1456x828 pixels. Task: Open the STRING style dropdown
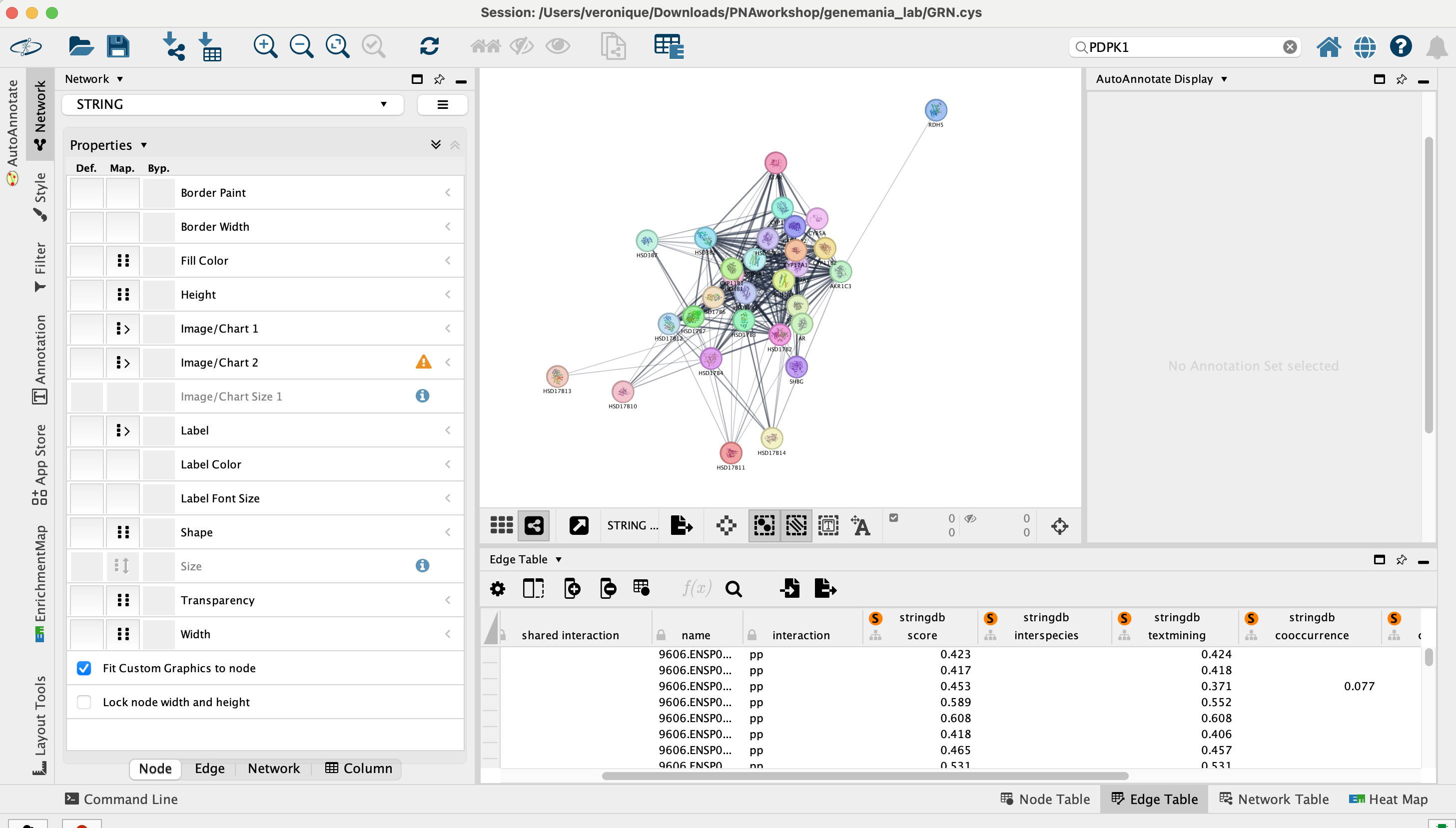(x=232, y=105)
